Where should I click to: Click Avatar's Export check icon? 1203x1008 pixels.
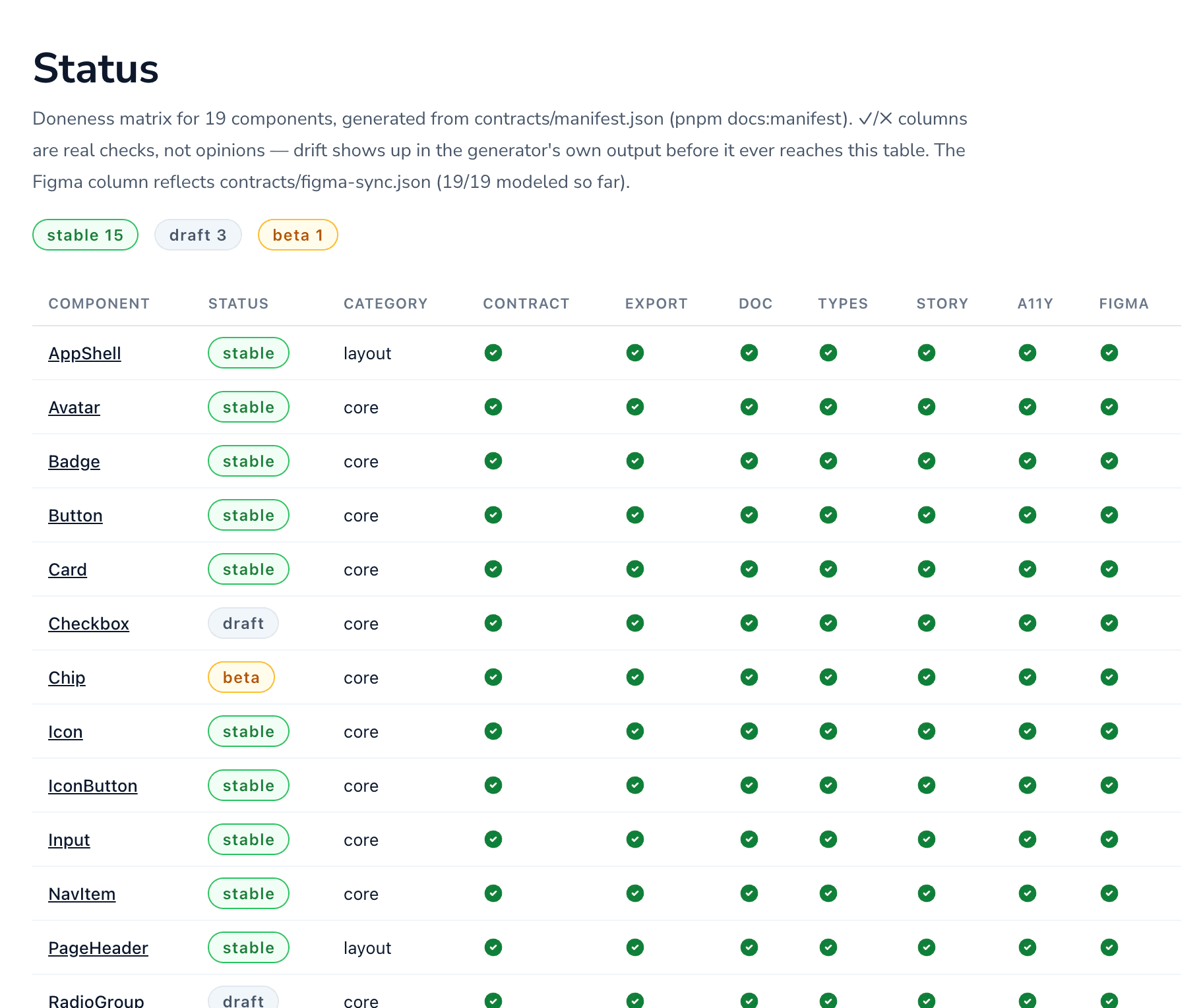coord(635,407)
